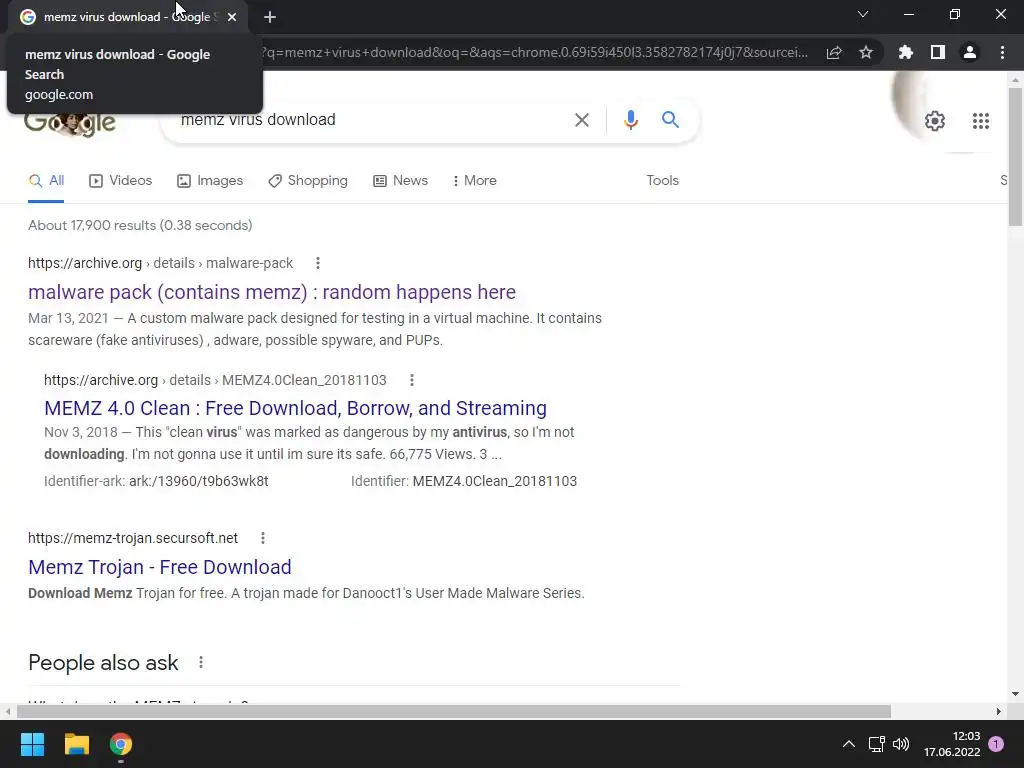Viewport: 1024px width, 768px height.
Task: Click the Google doodle logo
Action: pos(70,122)
